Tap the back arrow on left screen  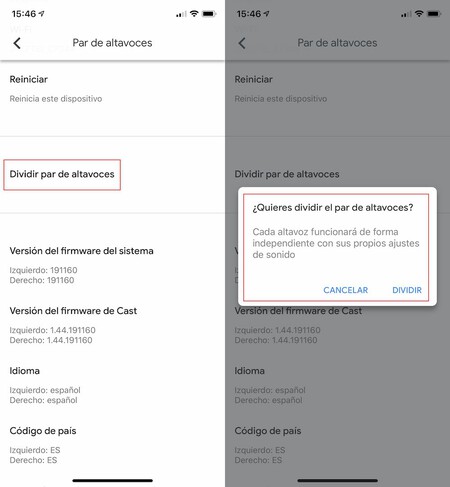coord(17,43)
